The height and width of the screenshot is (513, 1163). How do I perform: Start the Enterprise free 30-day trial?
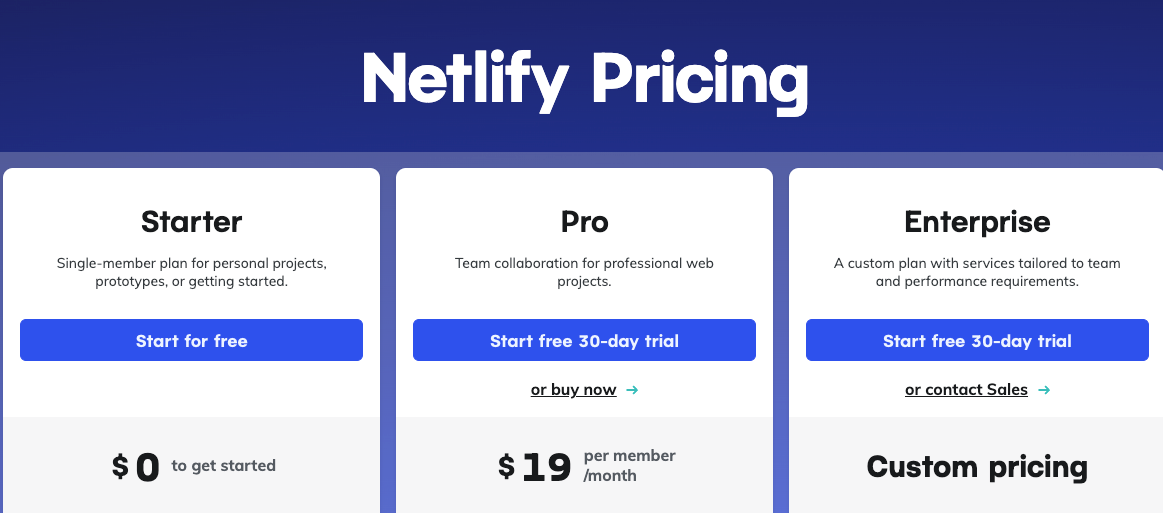coord(978,340)
